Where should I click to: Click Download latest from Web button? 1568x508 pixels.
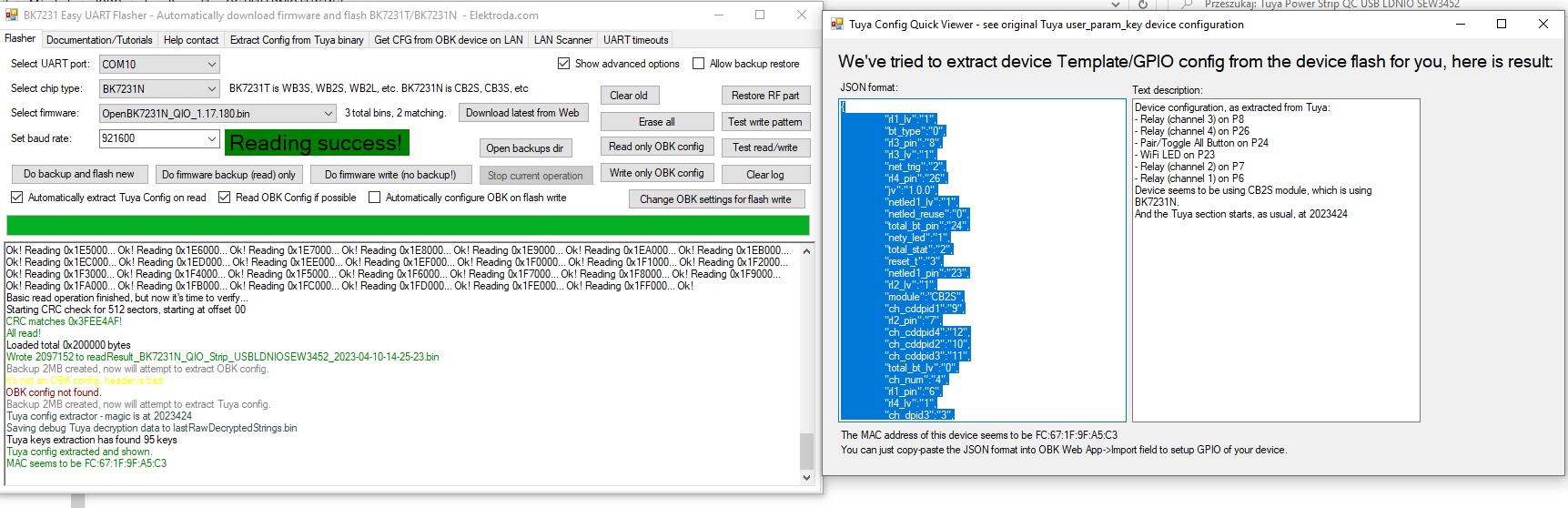pyautogui.click(x=522, y=113)
